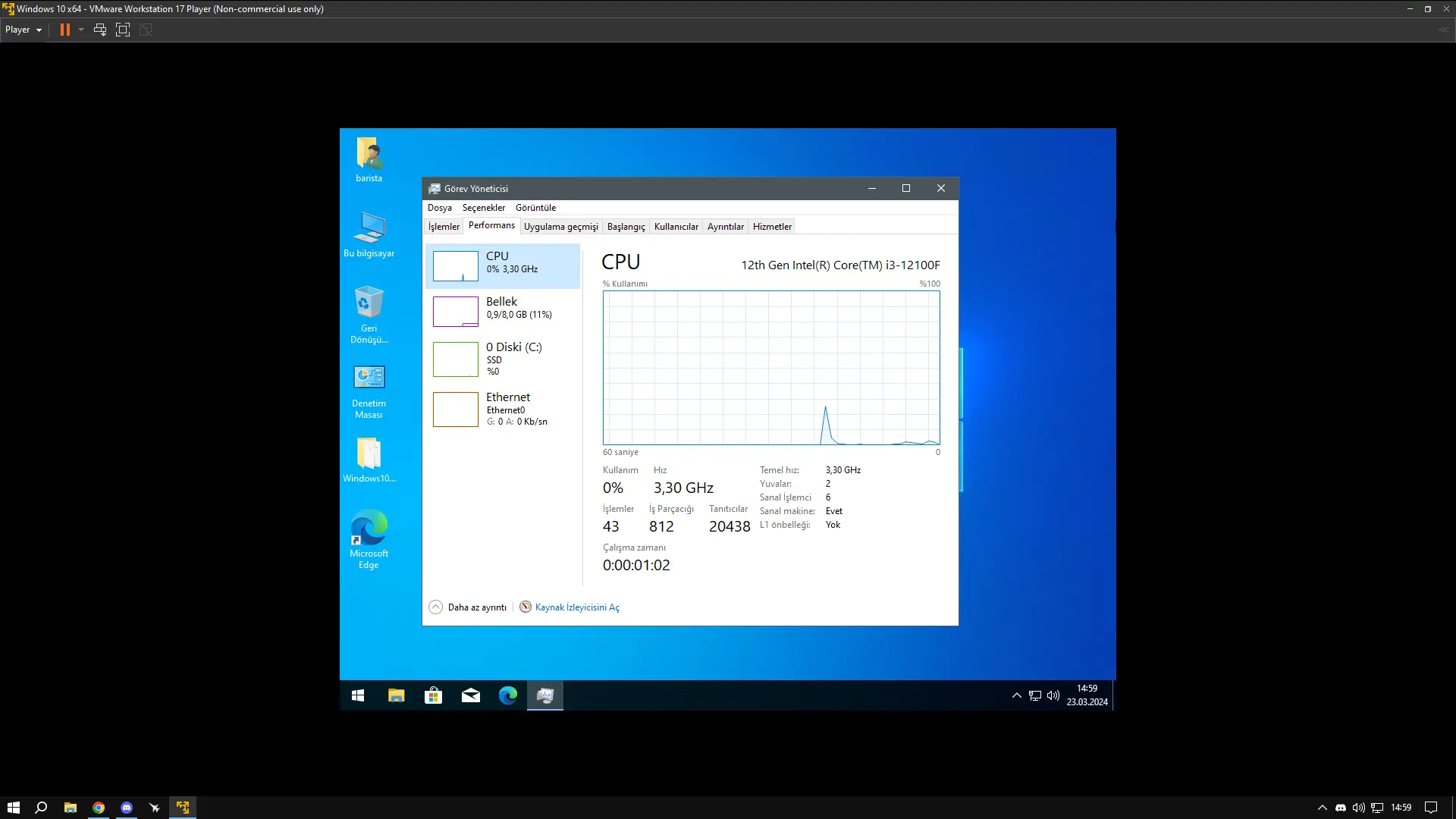Switch to the Başlangıç tab
The height and width of the screenshot is (819, 1456).
(x=626, y=227)
